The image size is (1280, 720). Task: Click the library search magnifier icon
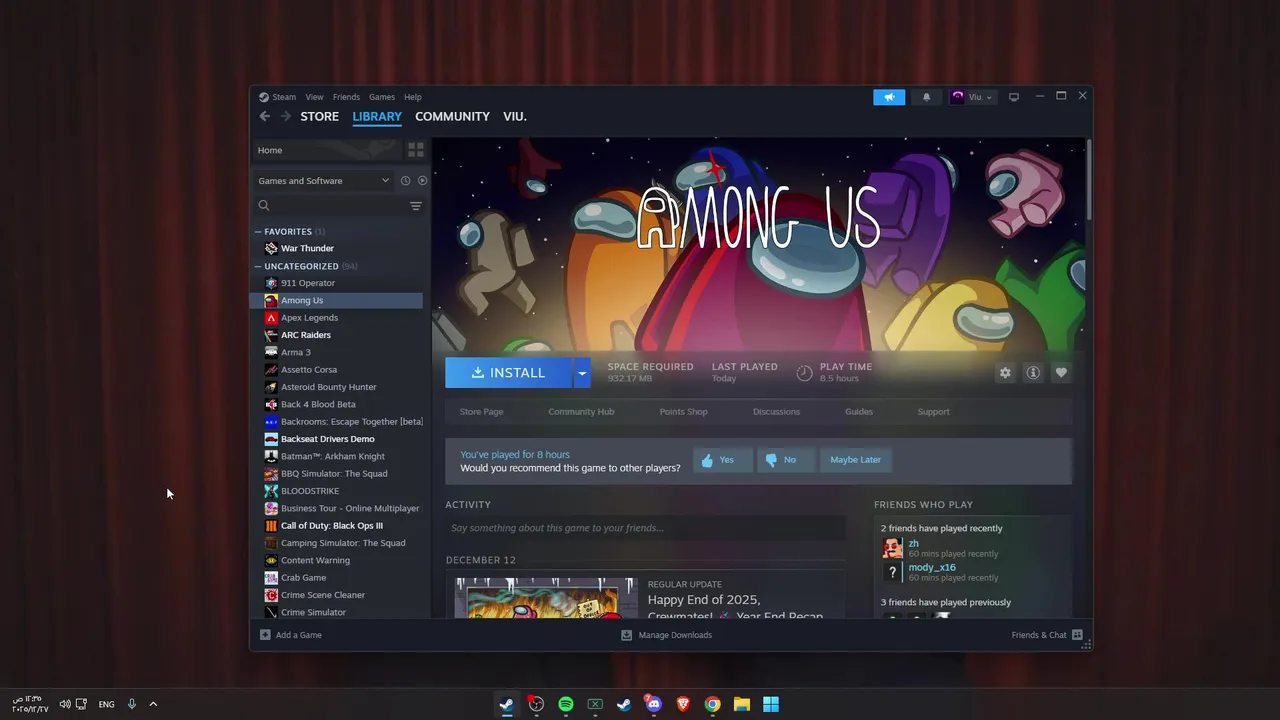(264, 206)
